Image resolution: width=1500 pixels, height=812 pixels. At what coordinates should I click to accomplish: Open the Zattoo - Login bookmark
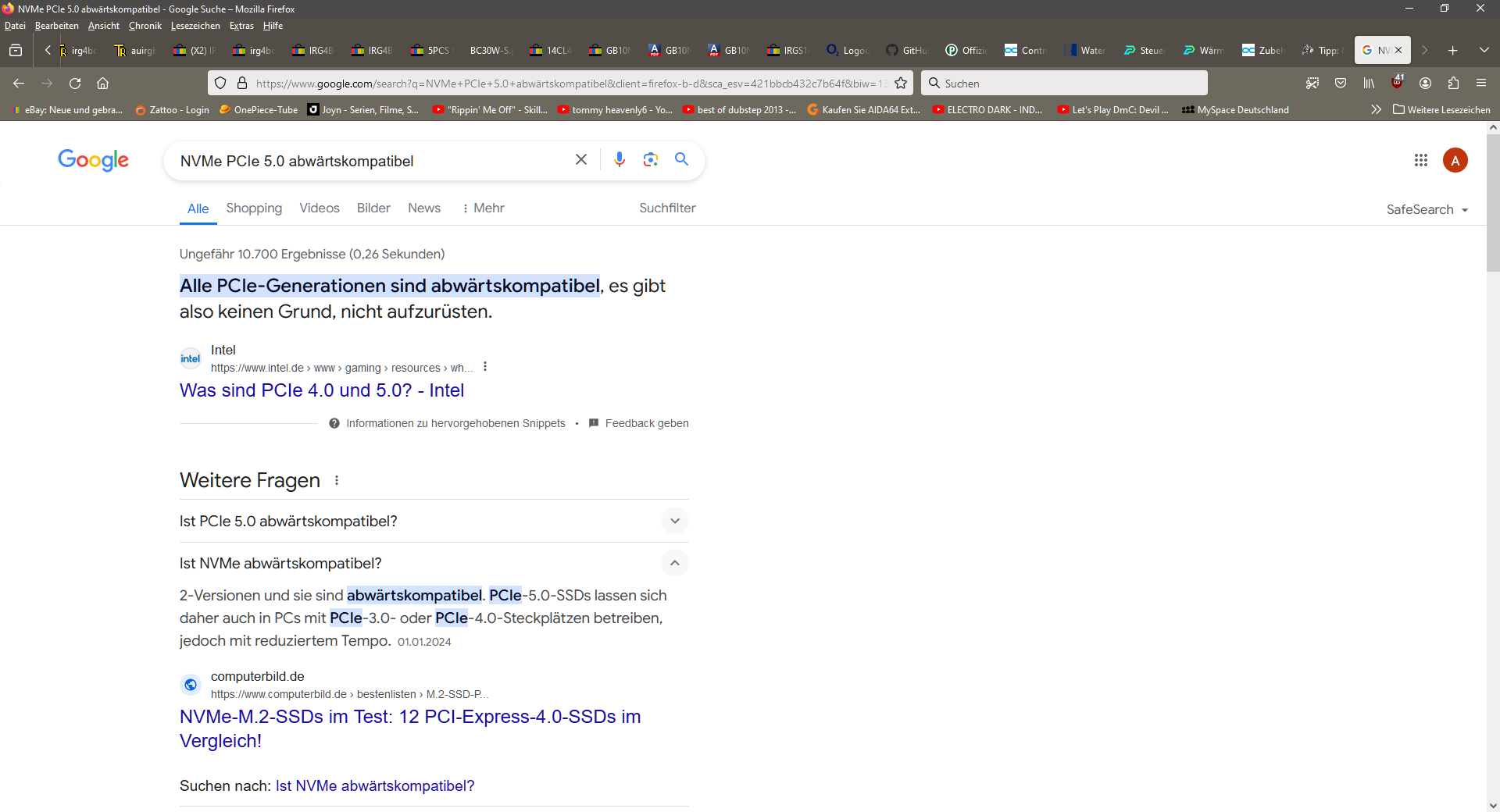173,109
